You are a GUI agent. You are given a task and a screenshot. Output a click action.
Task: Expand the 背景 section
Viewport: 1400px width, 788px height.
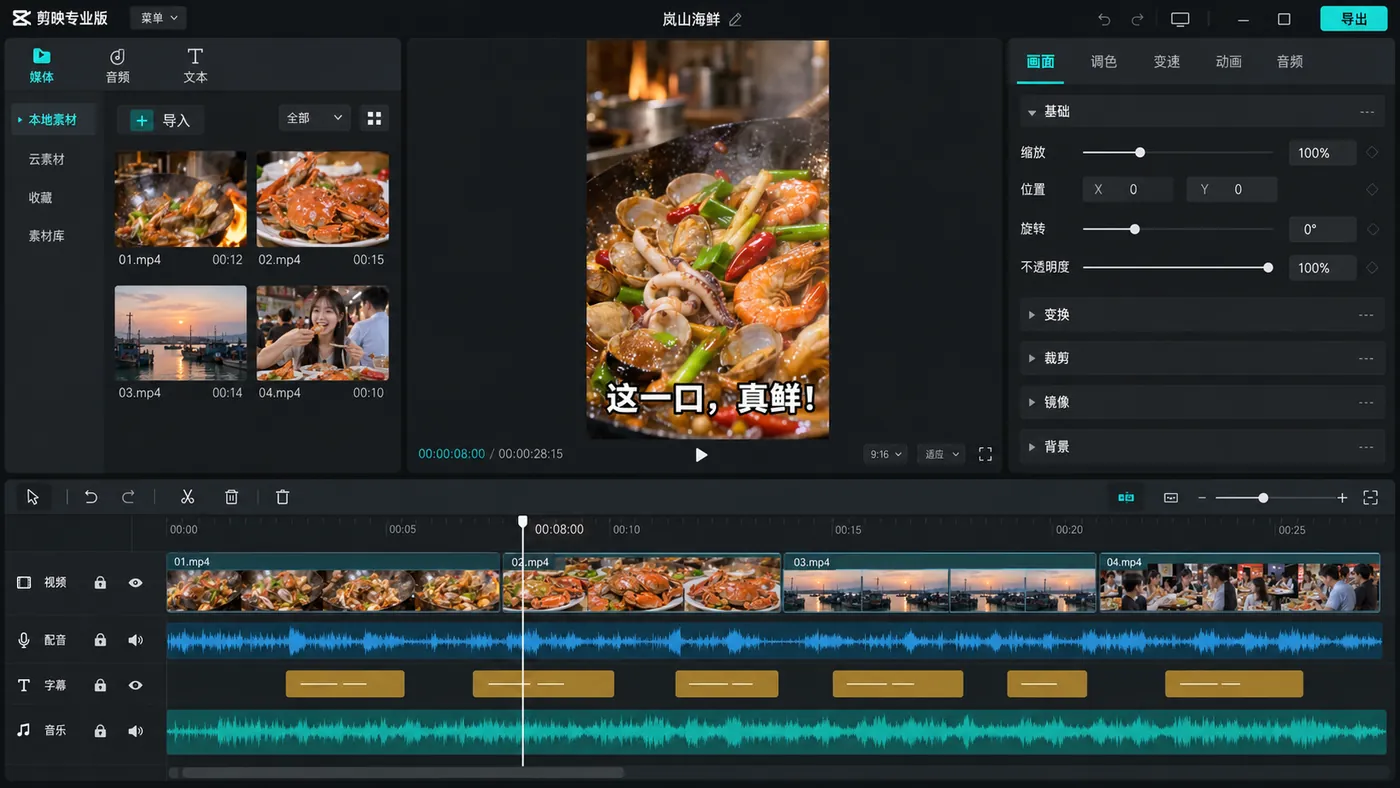pyautogui.click(x=1202, y=446)
